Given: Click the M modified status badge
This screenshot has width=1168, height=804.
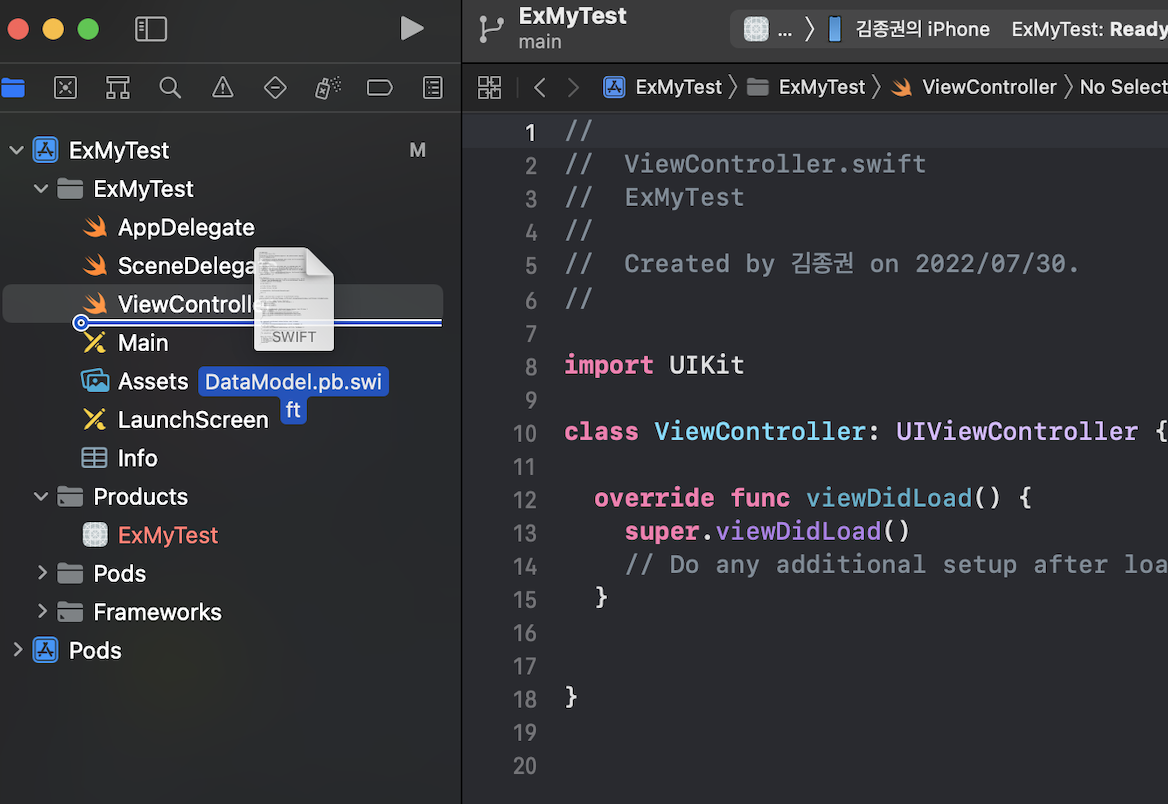Looking at the screenshot, I should 418,151.
